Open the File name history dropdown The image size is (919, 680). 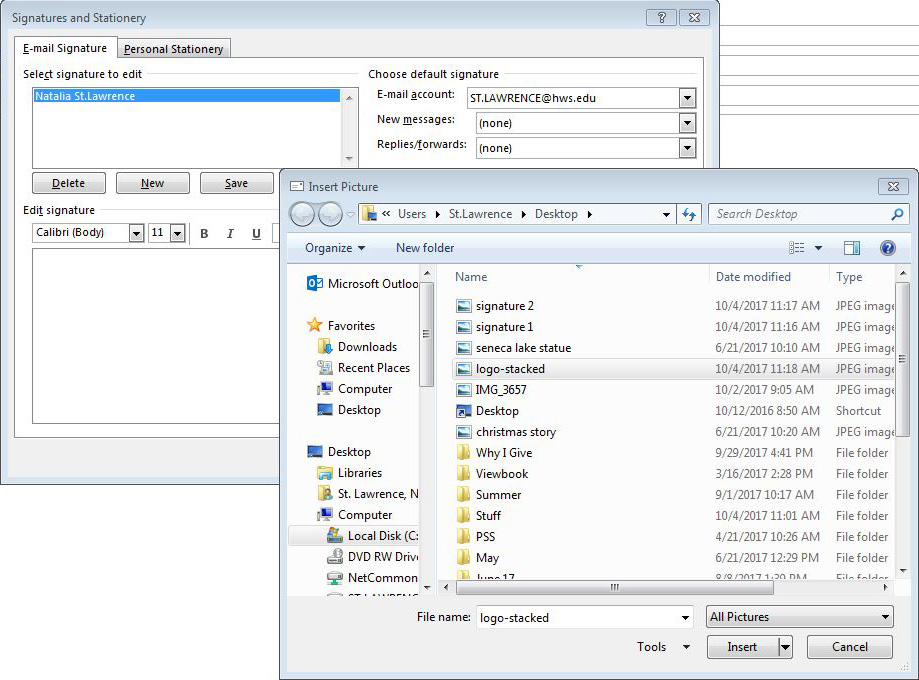pos(685,617)
